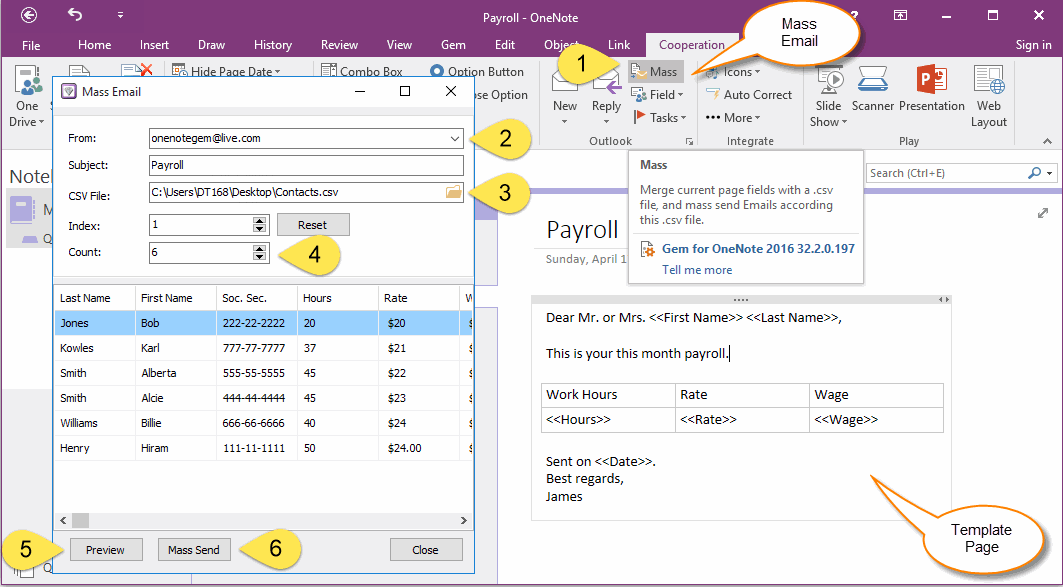Viewport: 1063px width, 587px height.
Task: Click the Soc. Sec. column header
Action: pyautogui.click(x=257, y=298)
